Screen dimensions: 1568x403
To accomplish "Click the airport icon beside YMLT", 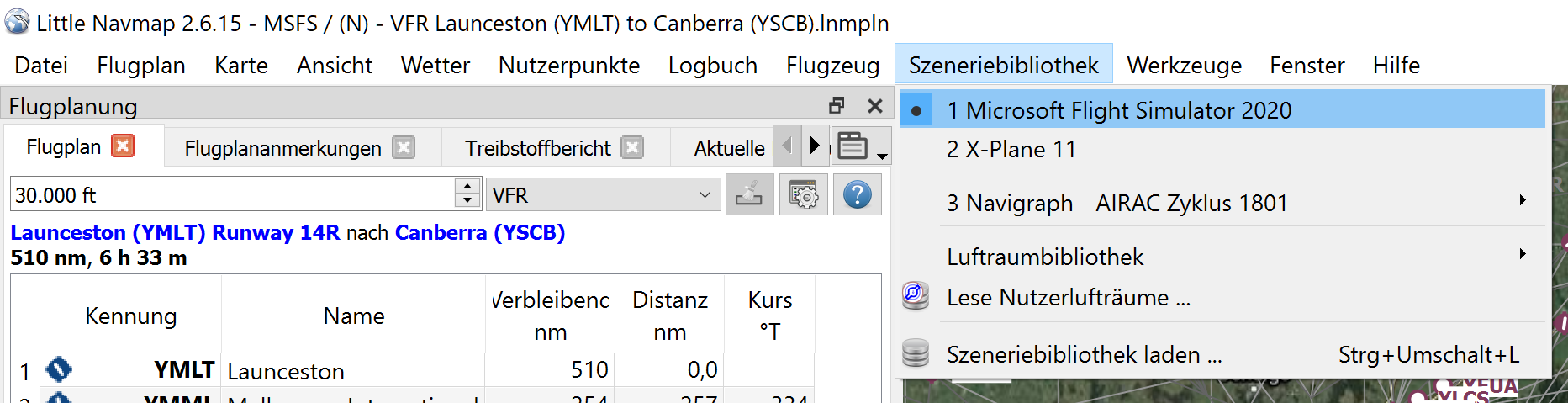I will click(x=59, y=369).
